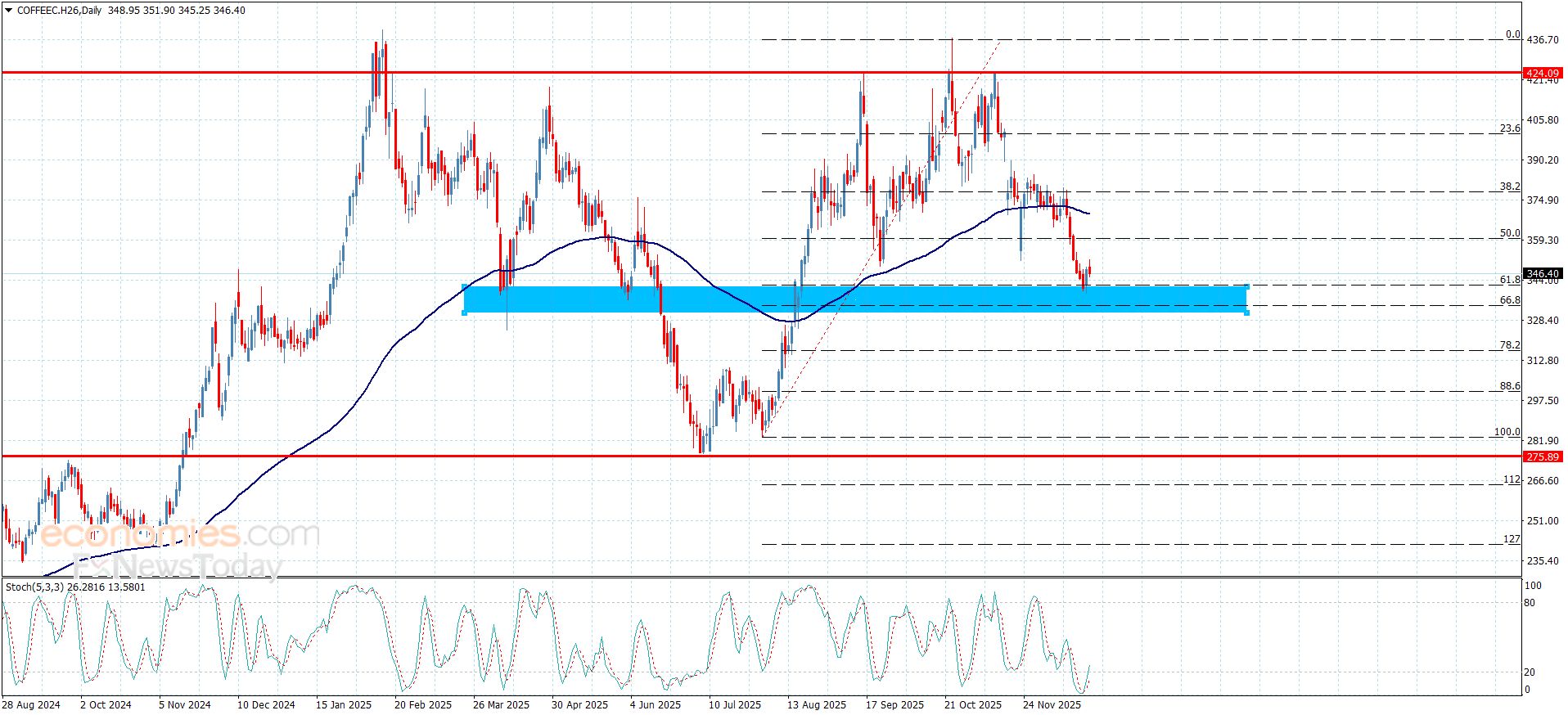1568x715 pixels.
Task: Open the chart menu triangle beside COFFEEC.H26
Action: click(x=8, y=11)
